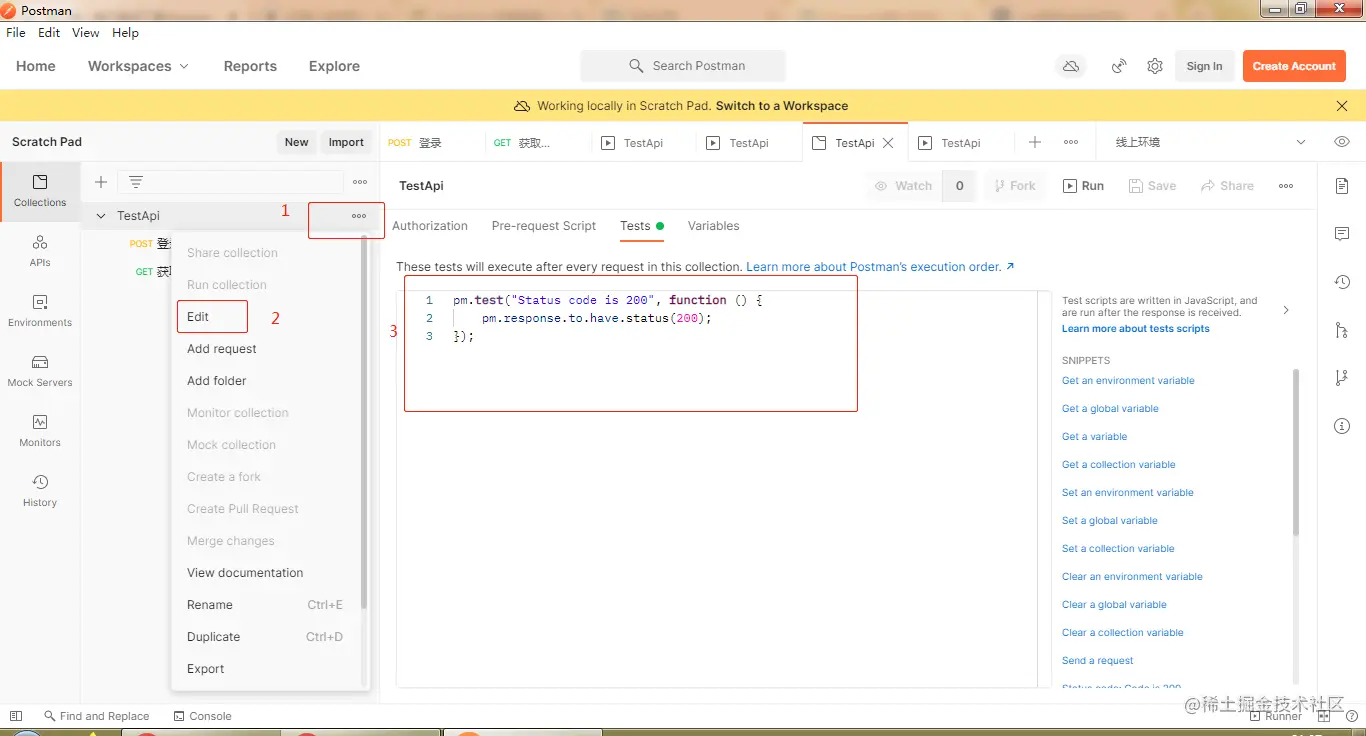The height and width of the screenshot is (736, 1366).
Task: Open Learn more about tests scripts link
Action: [1136, 329]
